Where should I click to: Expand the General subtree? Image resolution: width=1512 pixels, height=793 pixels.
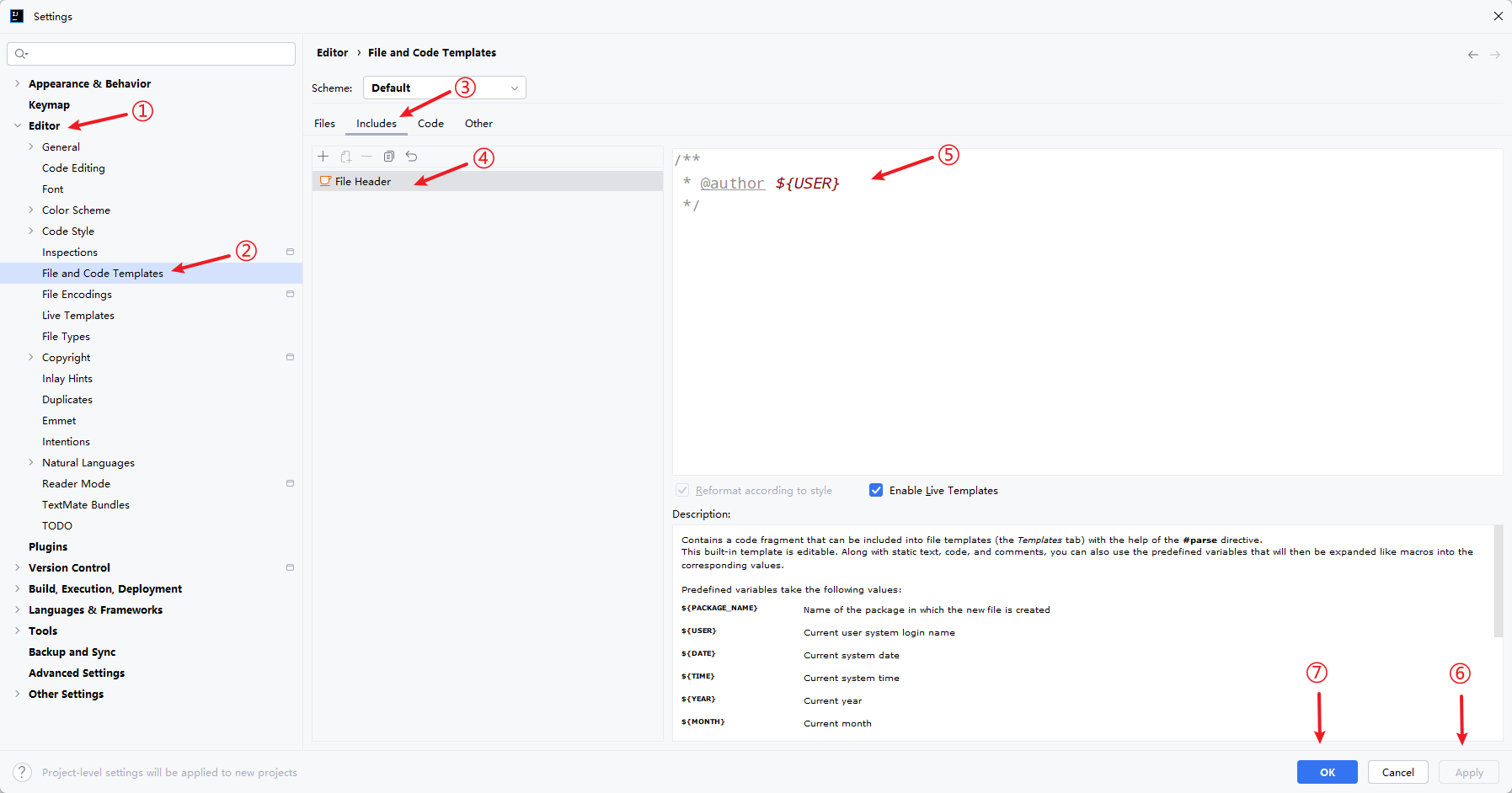click(x=31, y=146)
